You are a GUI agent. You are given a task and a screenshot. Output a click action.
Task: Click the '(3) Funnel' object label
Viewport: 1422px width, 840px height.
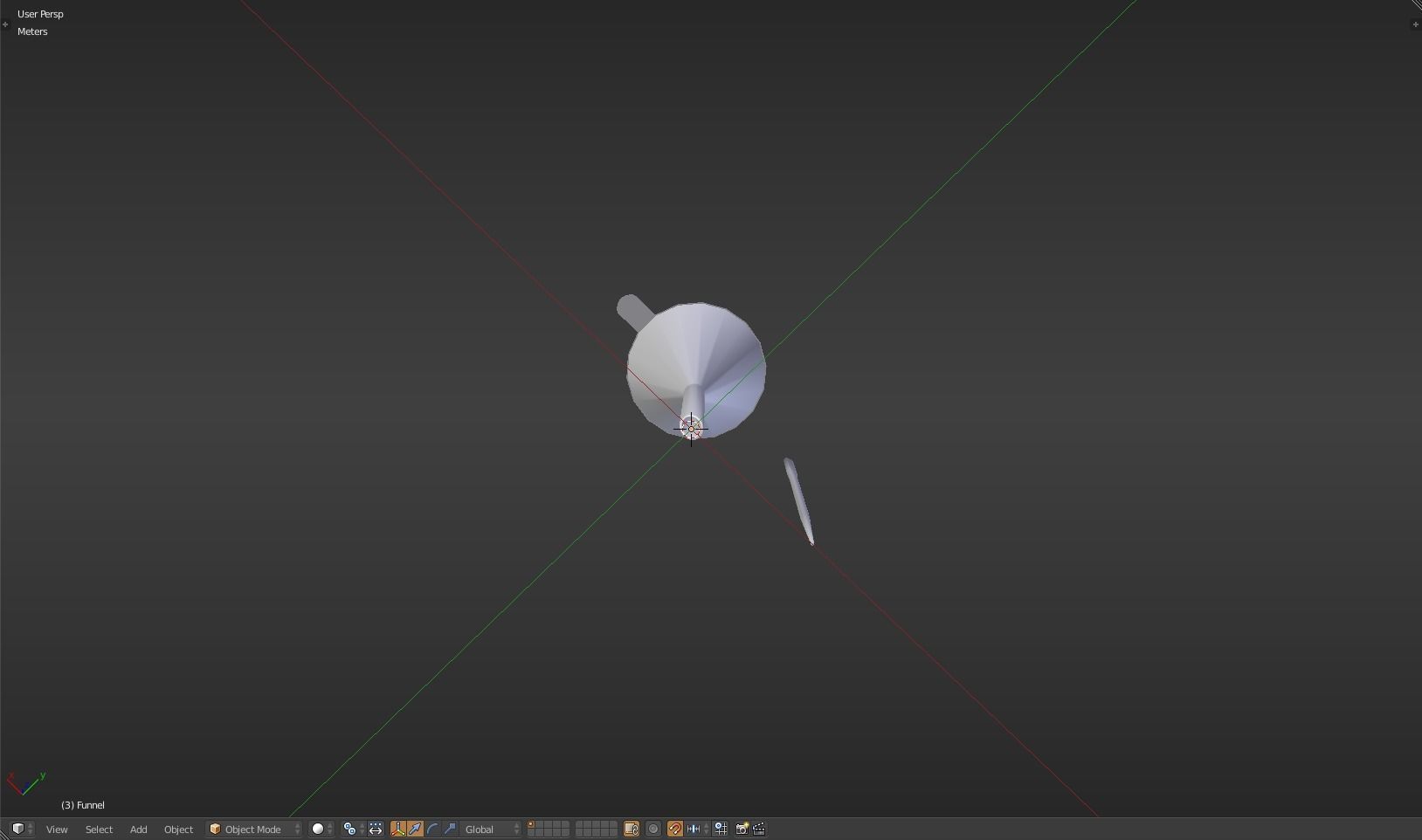click(83, 805)
